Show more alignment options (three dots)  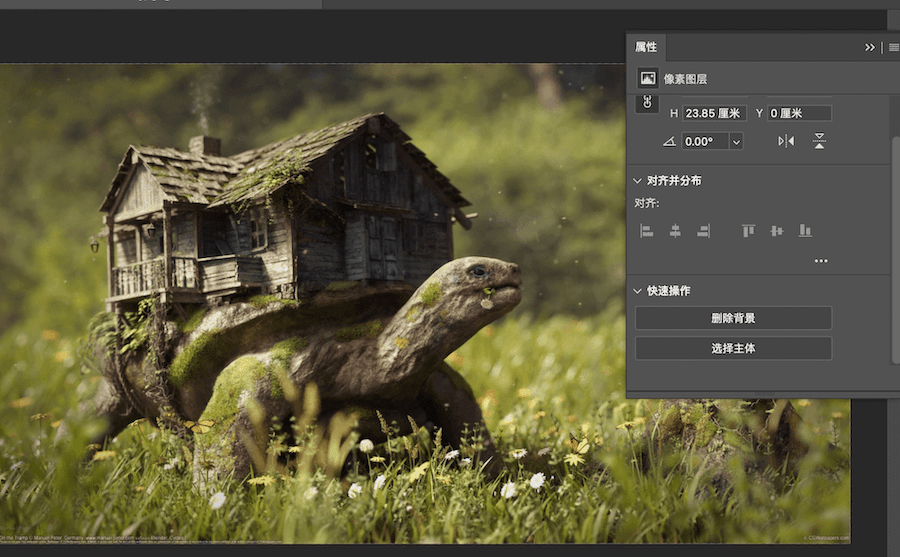pyautogui.click(x=821, y=261)
